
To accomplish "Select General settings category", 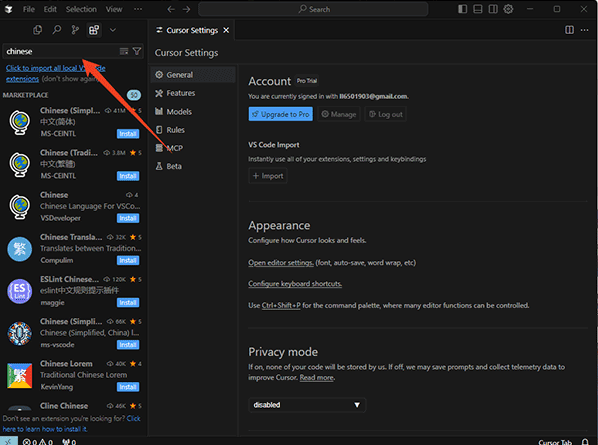I will (193, 75).
